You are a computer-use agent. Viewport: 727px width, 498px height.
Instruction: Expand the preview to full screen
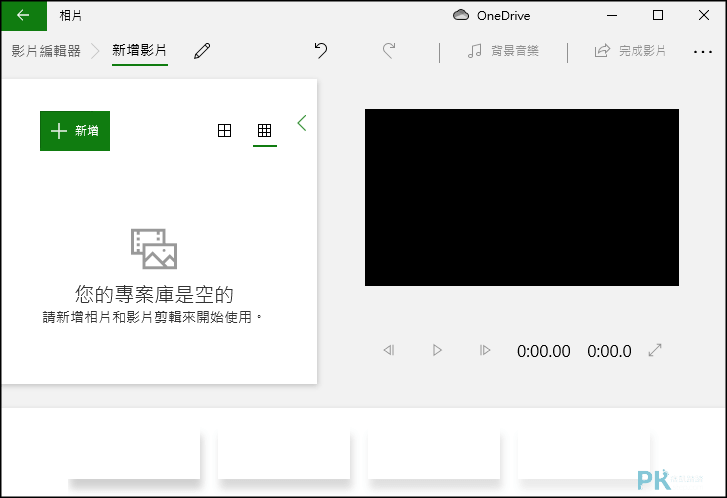[655, 350]
